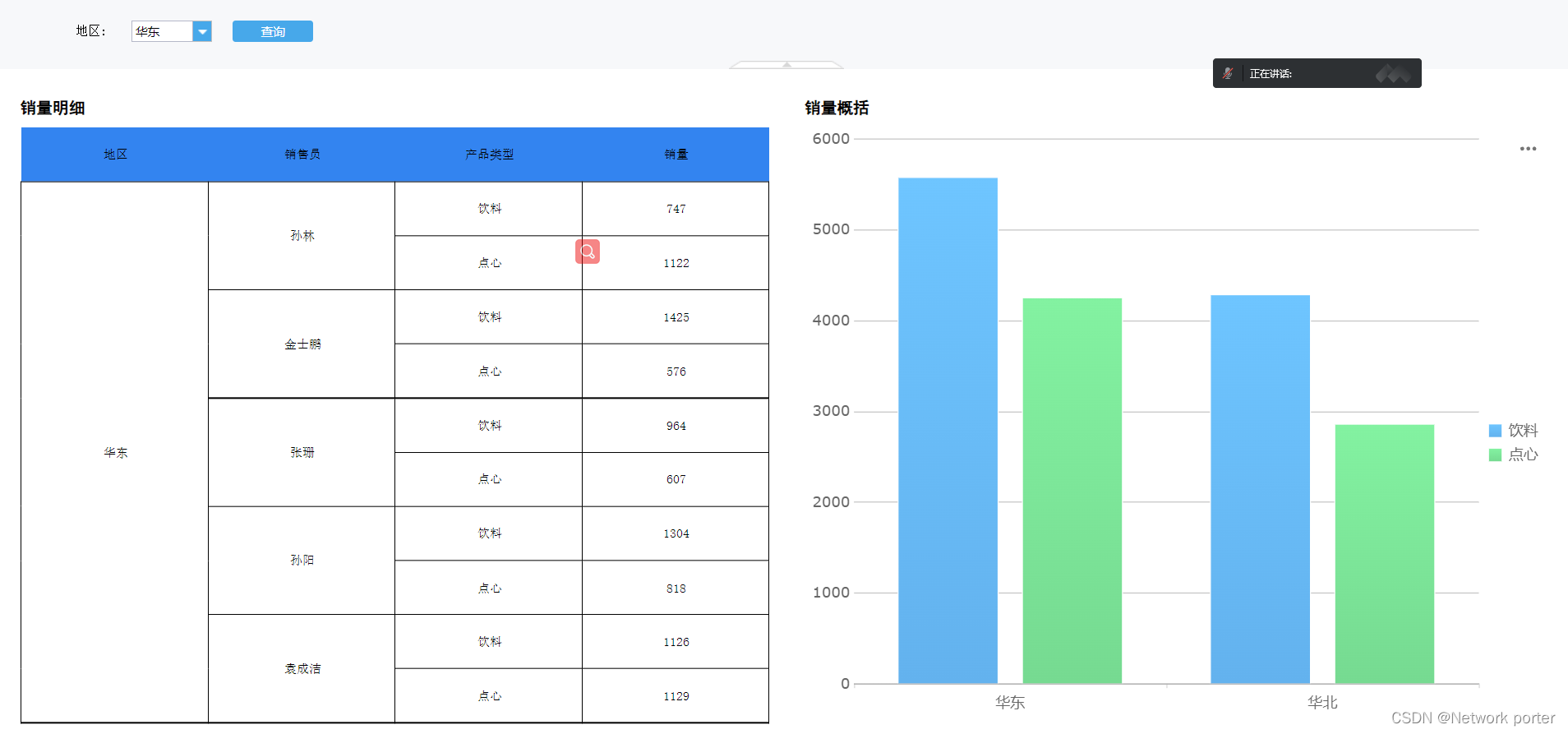Click the 销量明细 section title
This screenshot has width=1568, height=734.
tap(53, 108)
